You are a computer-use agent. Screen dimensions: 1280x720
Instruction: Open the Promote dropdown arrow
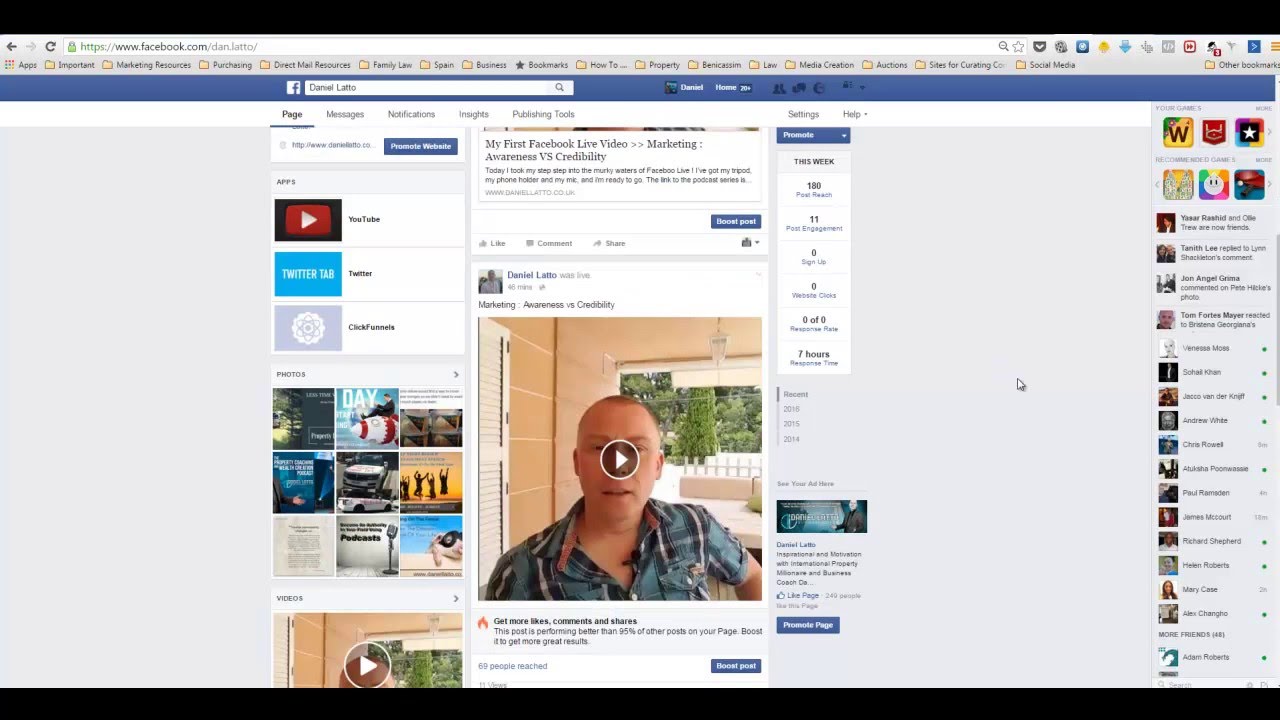[x=843, y=136]
